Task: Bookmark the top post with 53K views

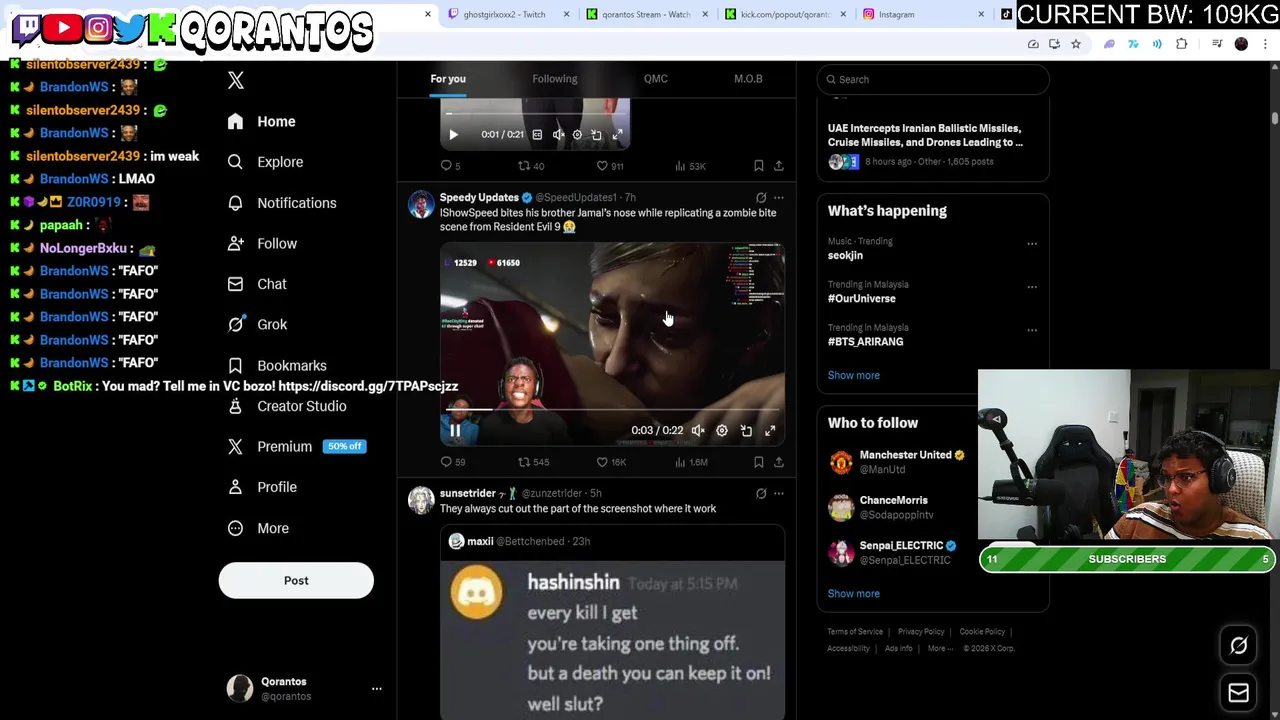Action: (x=758, y=166)
